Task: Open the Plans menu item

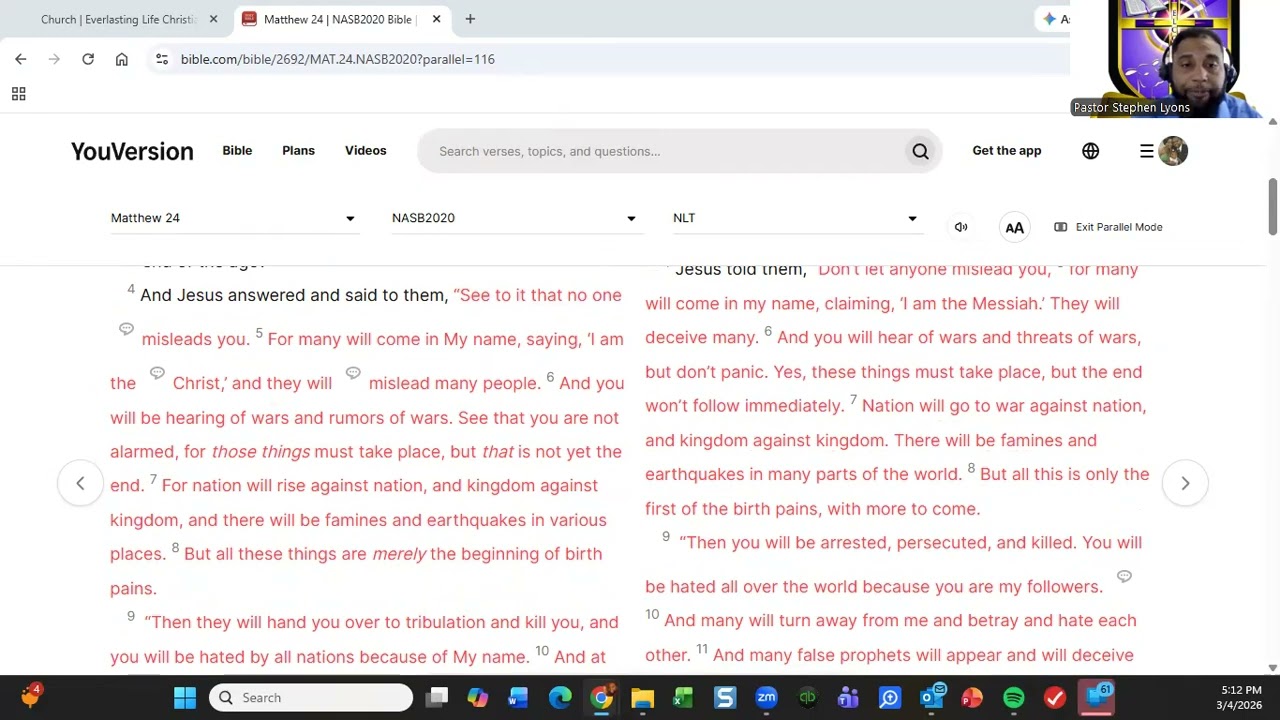Action: 298,151
